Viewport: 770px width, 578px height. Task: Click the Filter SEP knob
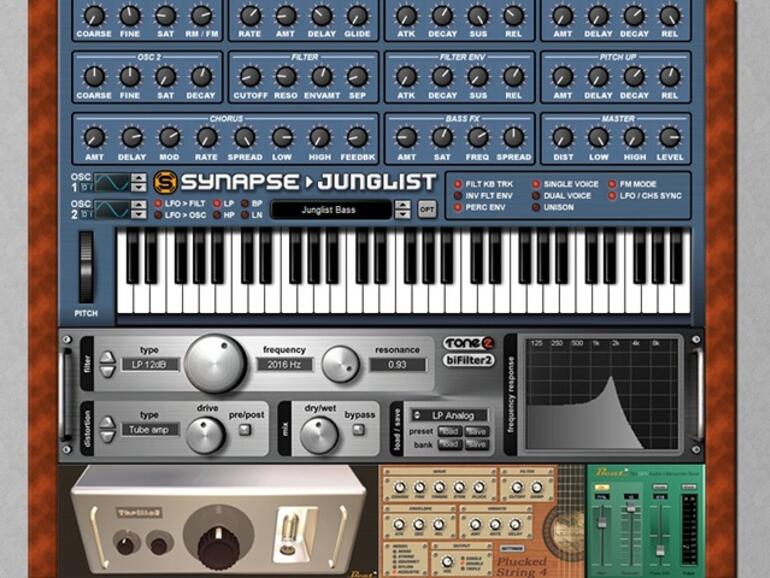pyautogui.click(x=357, y=77)
